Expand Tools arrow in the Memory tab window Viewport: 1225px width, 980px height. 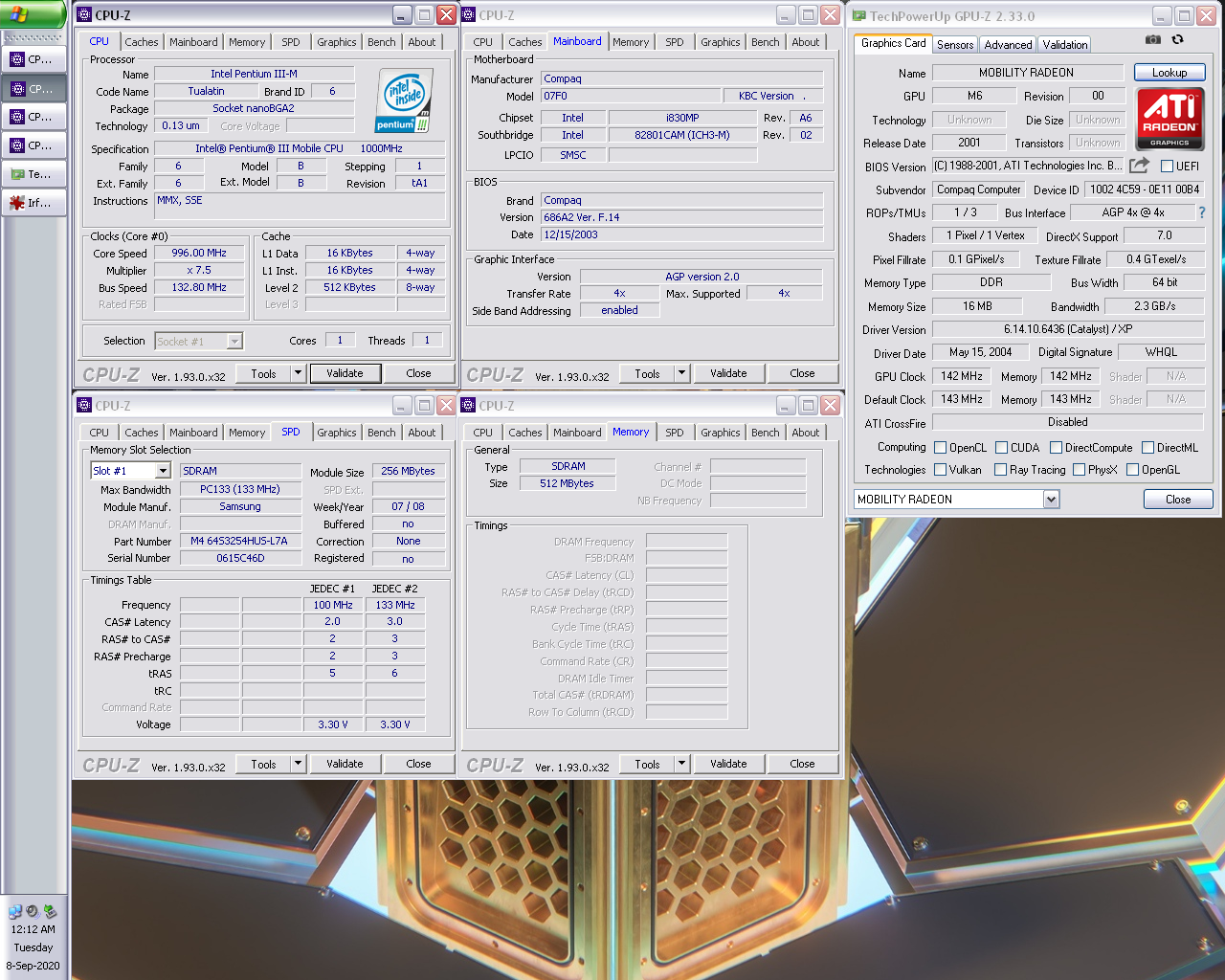pos(682,764)
